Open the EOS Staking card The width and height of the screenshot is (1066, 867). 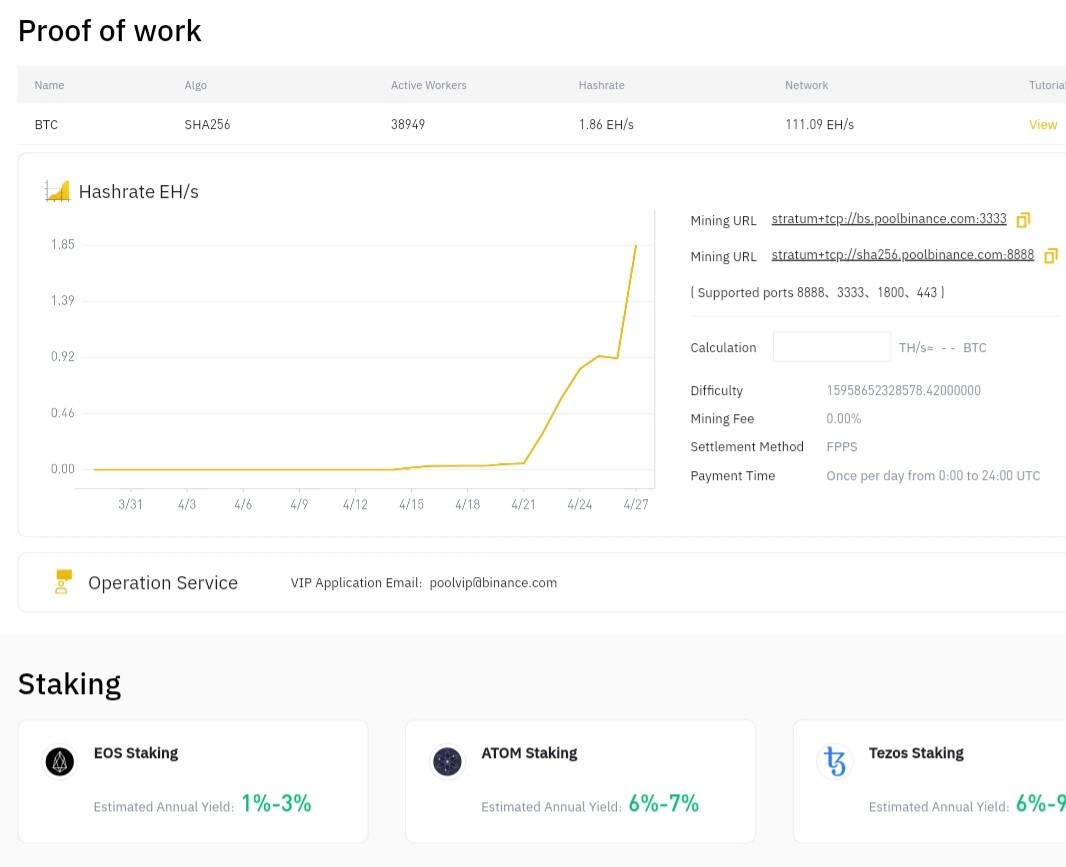click(192, 780)
